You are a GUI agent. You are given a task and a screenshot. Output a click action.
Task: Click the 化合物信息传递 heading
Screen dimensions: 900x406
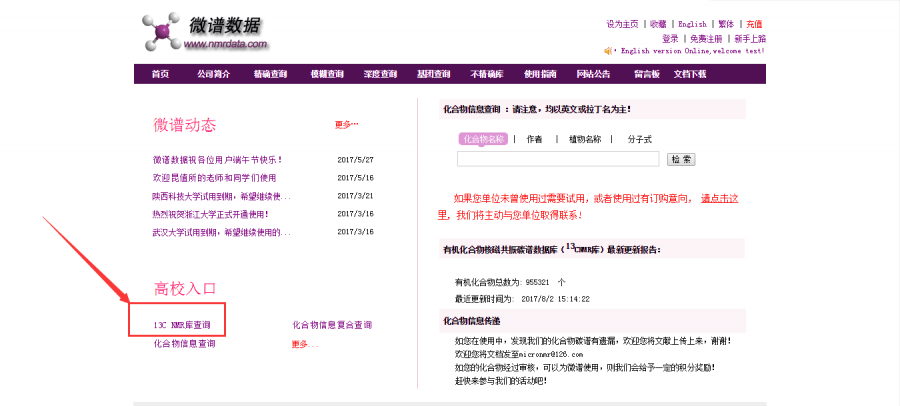tap(472, 320)
